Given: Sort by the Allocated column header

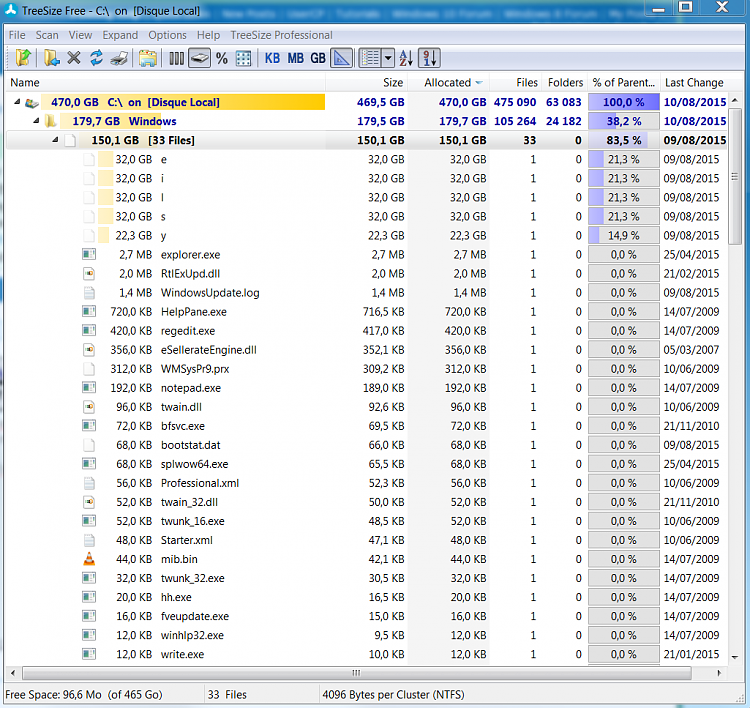Looking at the screenshot, I should 448,82.
